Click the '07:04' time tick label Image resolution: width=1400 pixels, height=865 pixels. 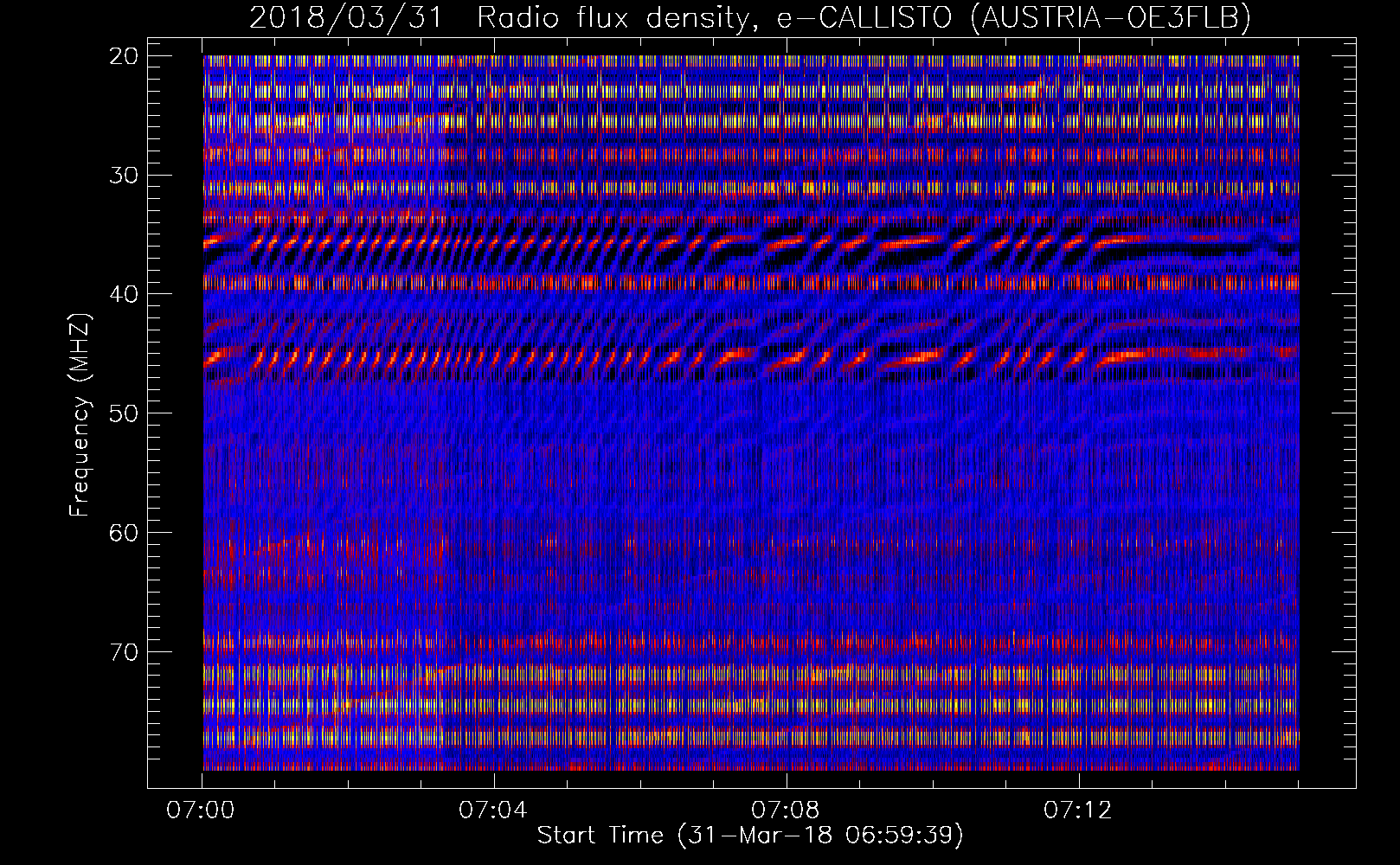click(493, 811)
